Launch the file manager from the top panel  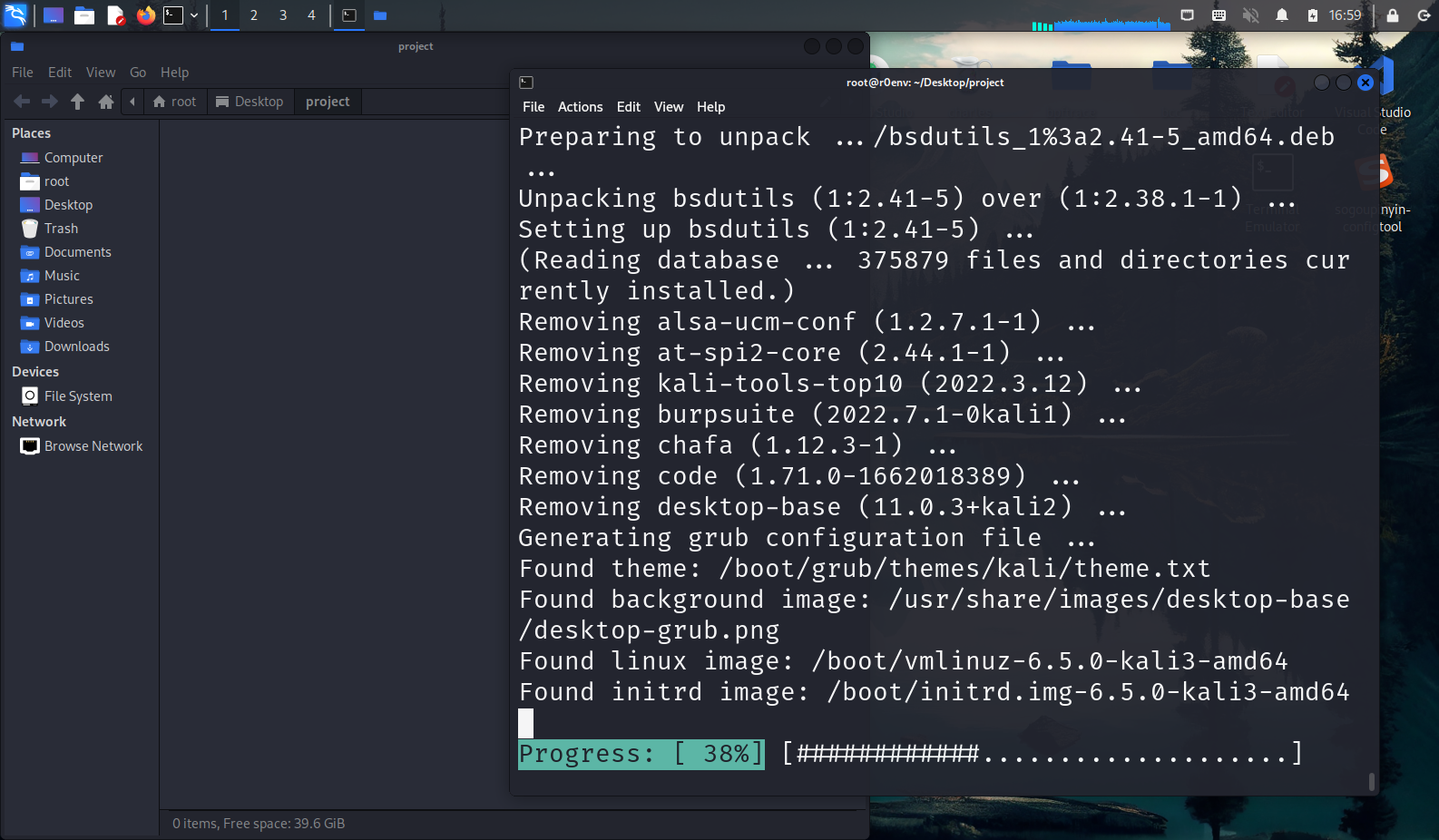pyautogui.click(x=84, y=15)
